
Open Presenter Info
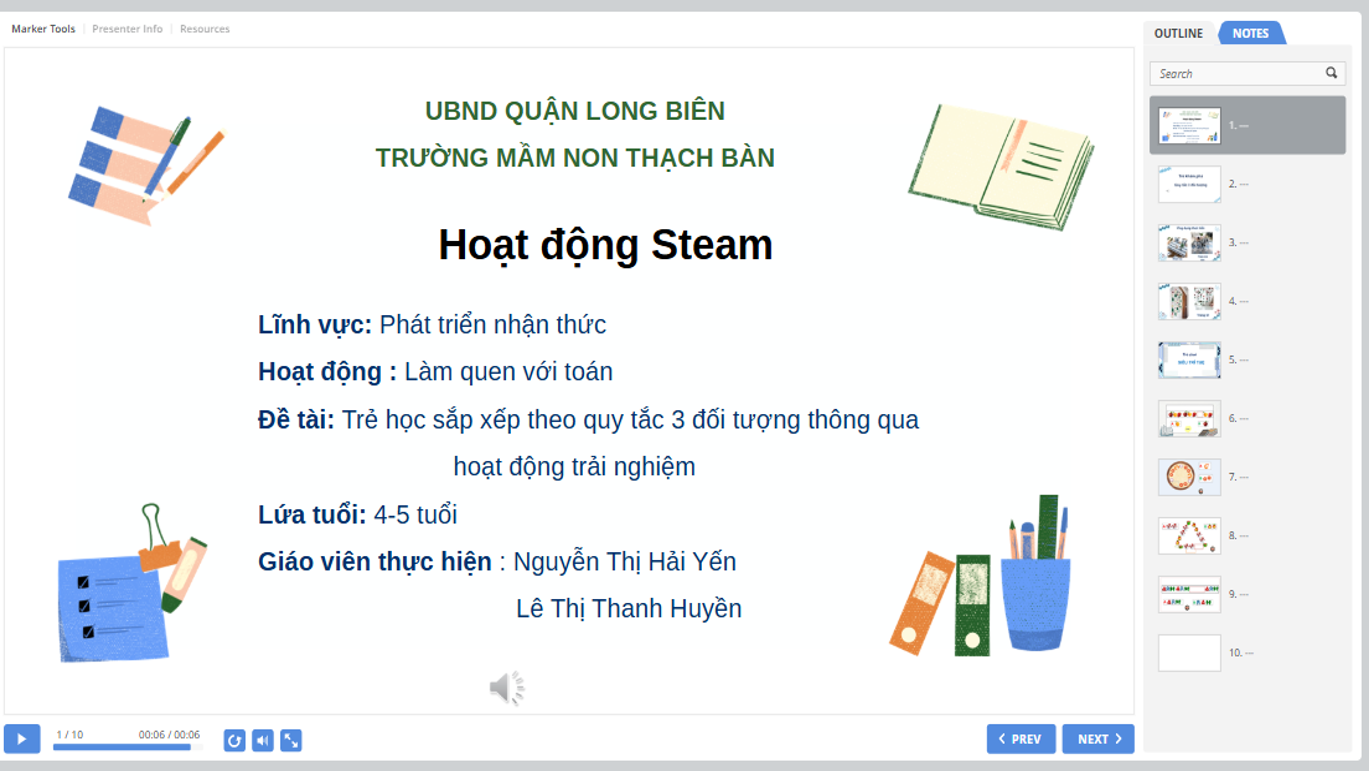(x=127, y=29)
